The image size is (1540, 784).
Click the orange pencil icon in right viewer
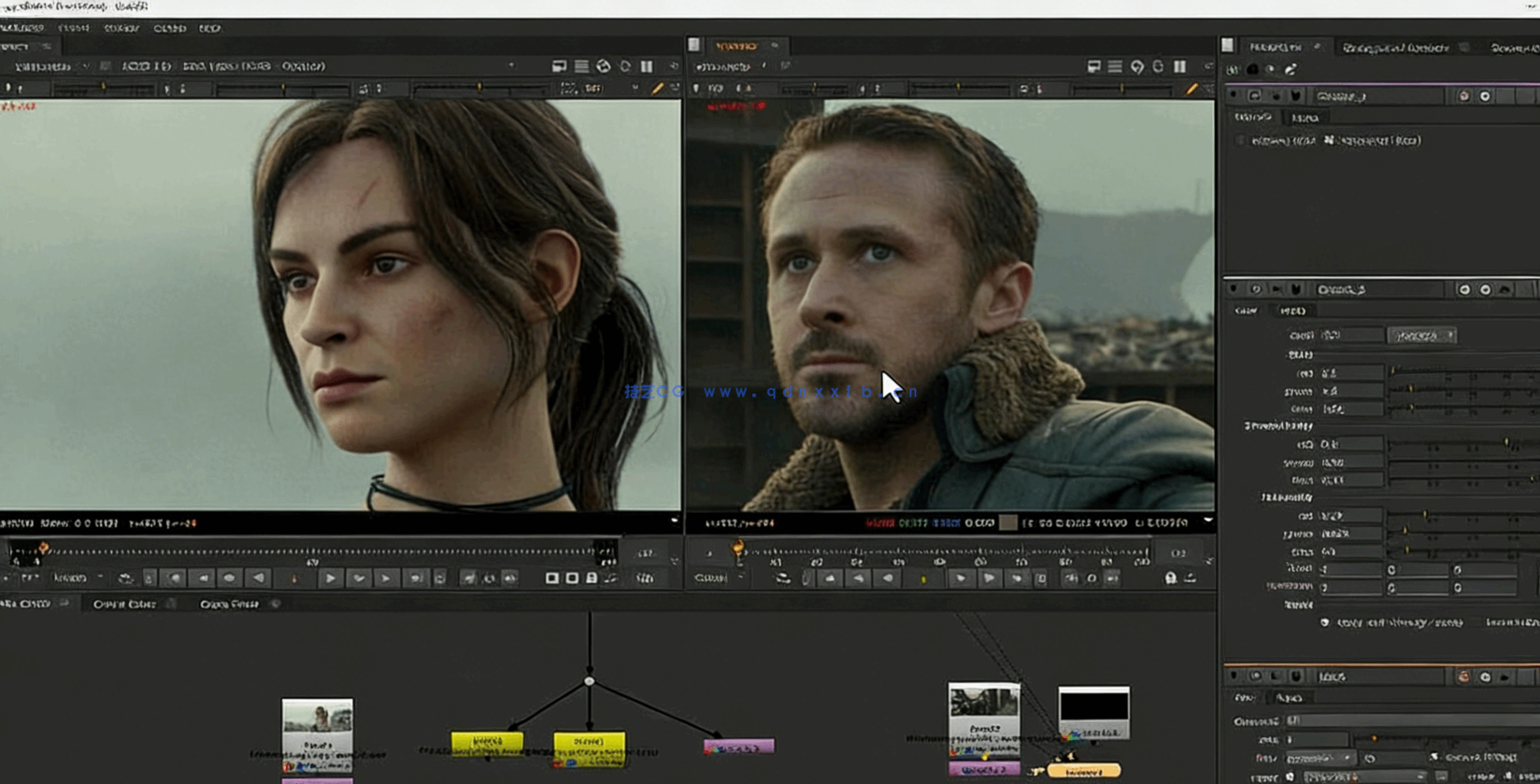pyautogui.click(x=1191, y=89)
